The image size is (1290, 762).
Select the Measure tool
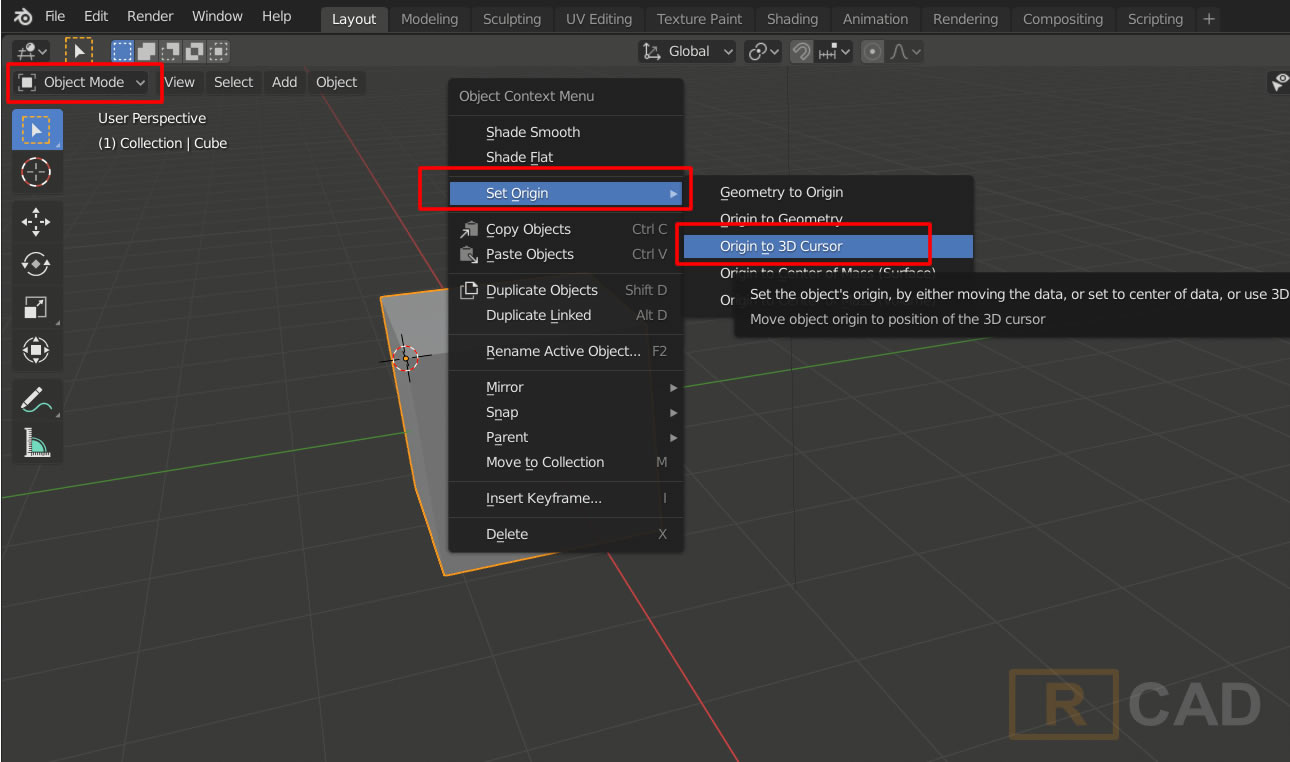tap(37, 443)
